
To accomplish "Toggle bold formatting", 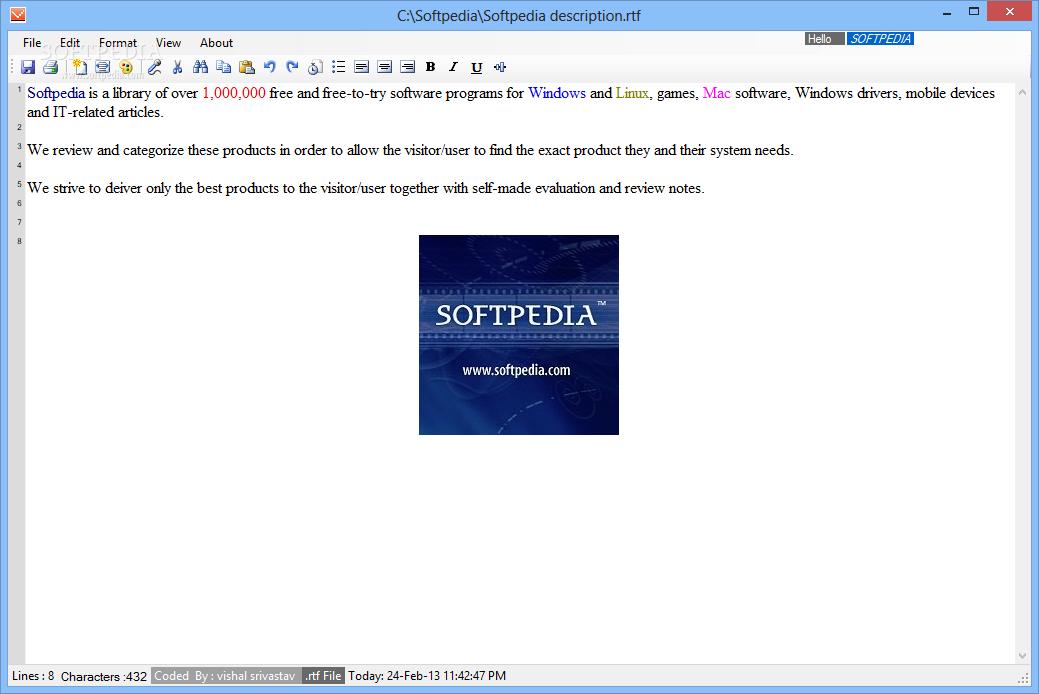I will [431, 67].
